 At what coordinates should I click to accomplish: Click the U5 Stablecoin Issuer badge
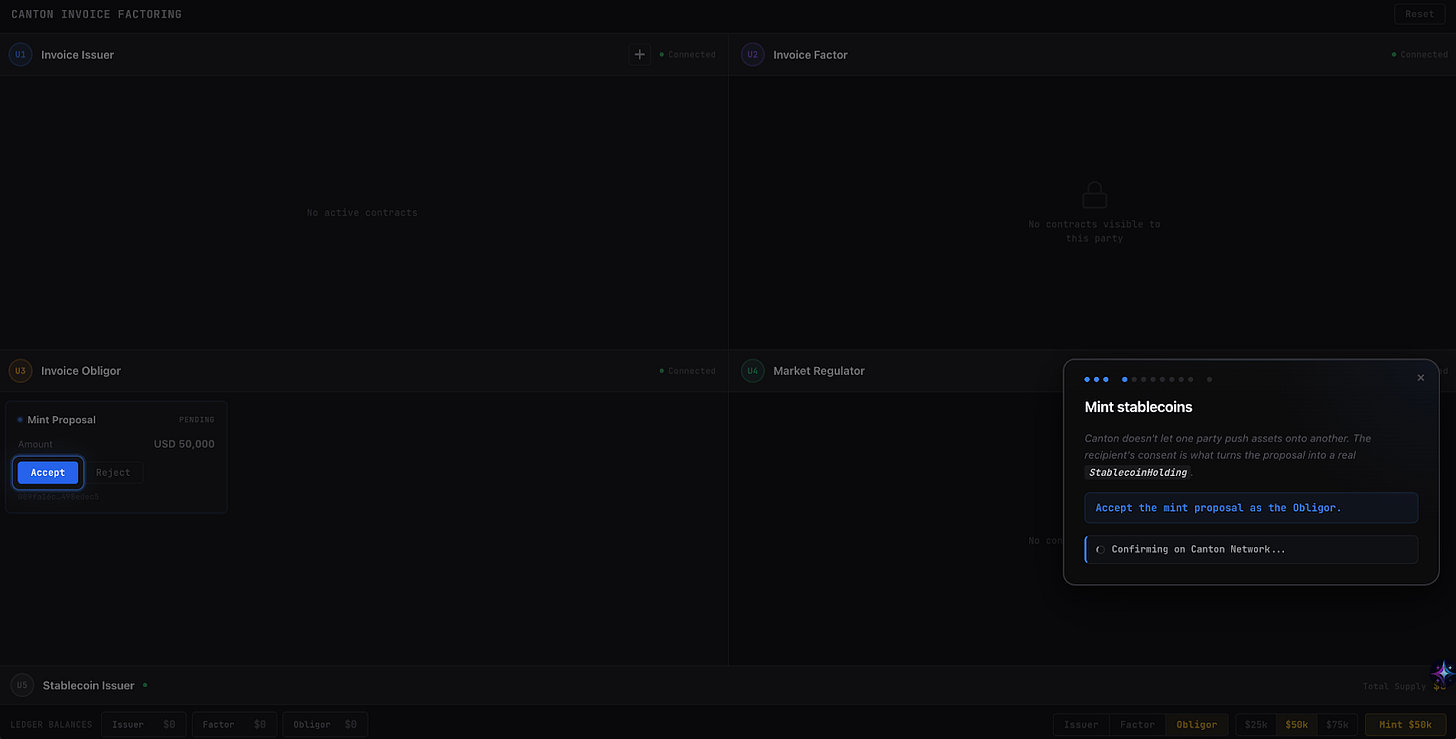(22, 685)
